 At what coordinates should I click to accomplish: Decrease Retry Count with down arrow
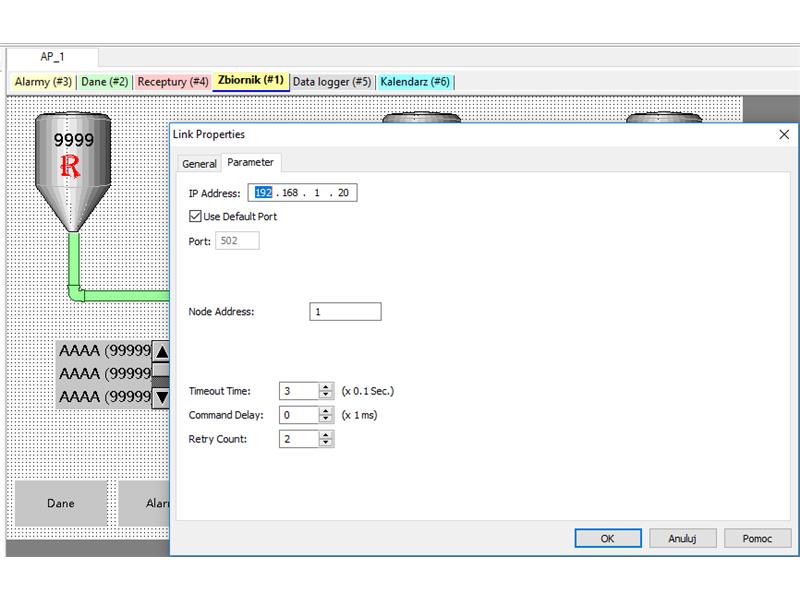point(326,443)
